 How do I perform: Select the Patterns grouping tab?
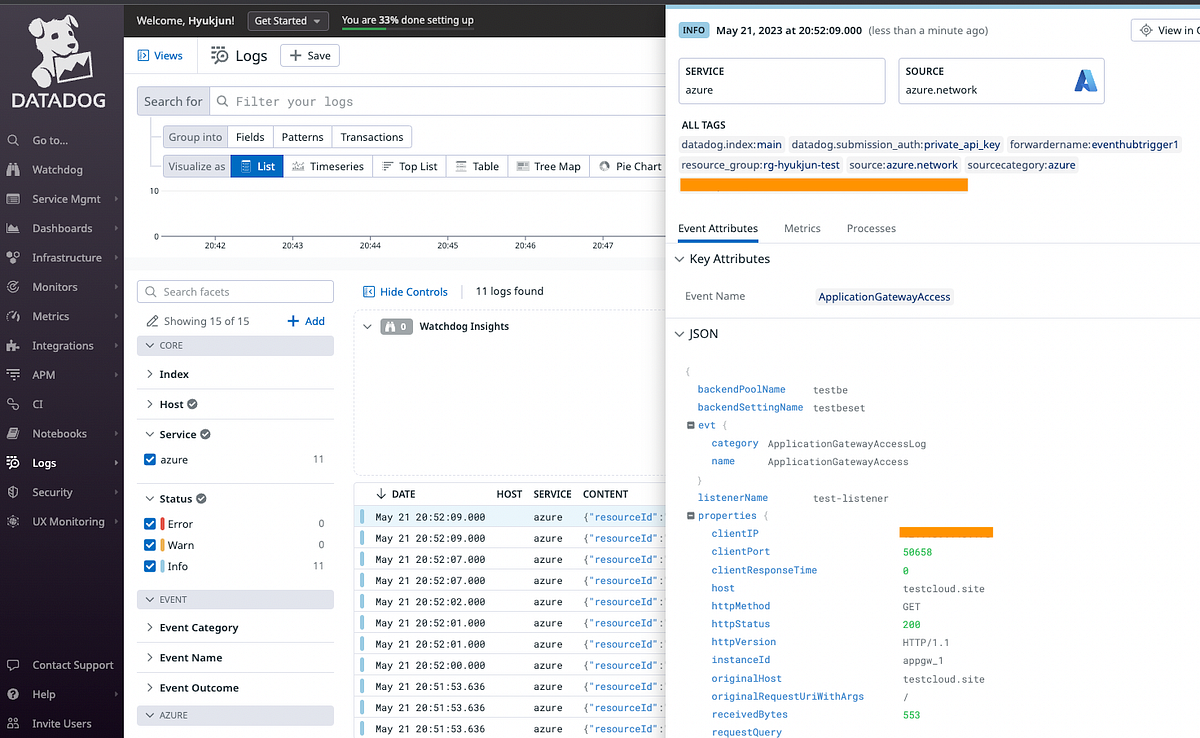302,136
